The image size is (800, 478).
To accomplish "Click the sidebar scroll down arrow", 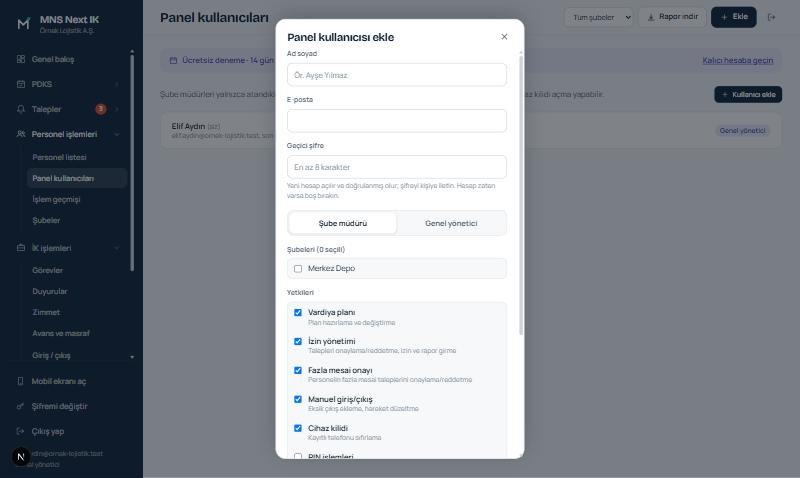I will pyautogui.click(x=132, y=357).
